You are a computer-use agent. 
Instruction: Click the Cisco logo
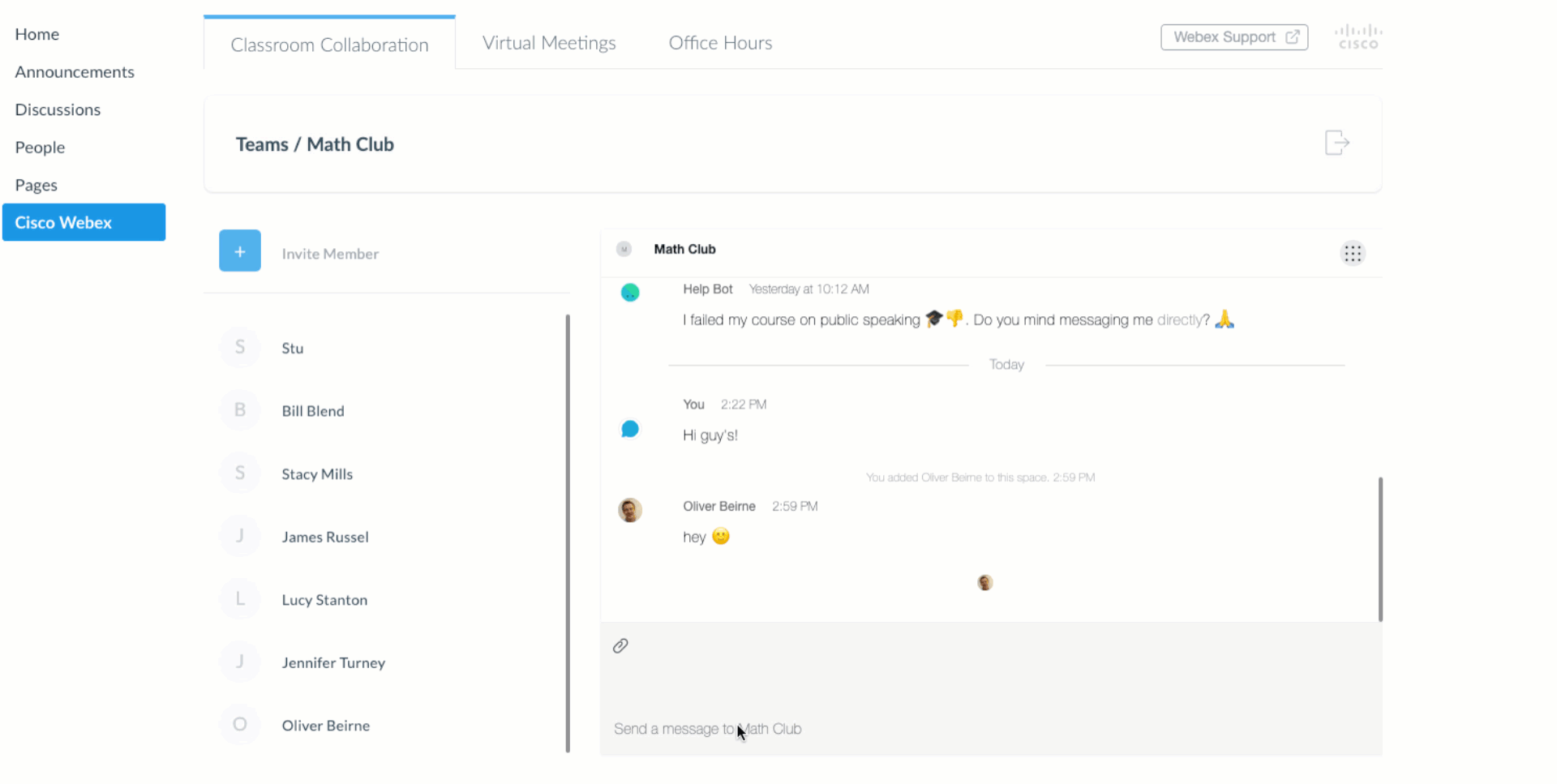pyautogui.click(x=1358, y=37)
